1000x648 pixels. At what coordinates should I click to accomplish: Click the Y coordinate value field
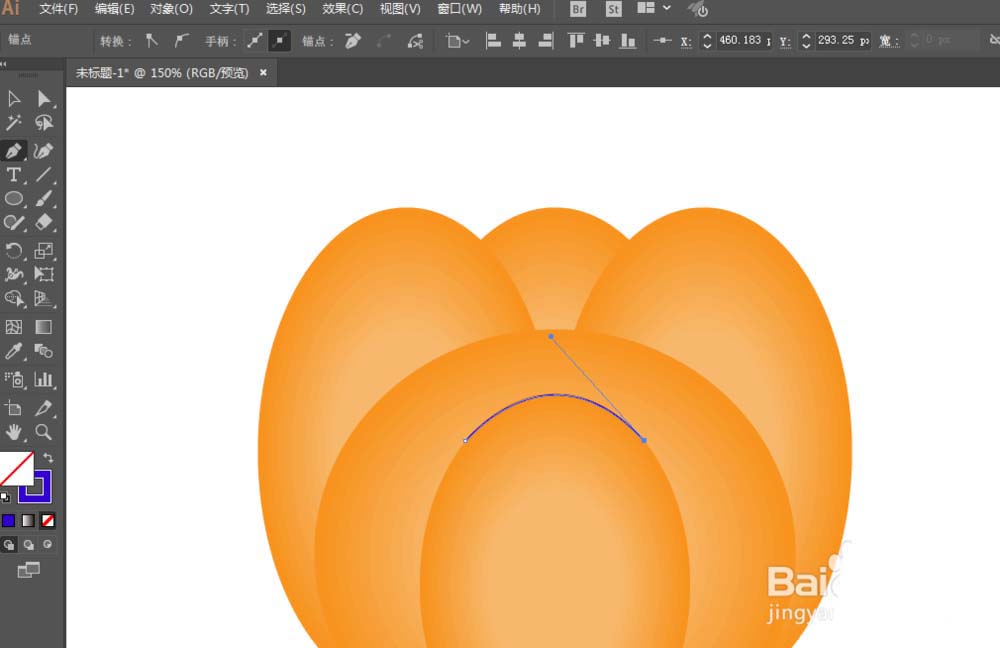point(842,41)
